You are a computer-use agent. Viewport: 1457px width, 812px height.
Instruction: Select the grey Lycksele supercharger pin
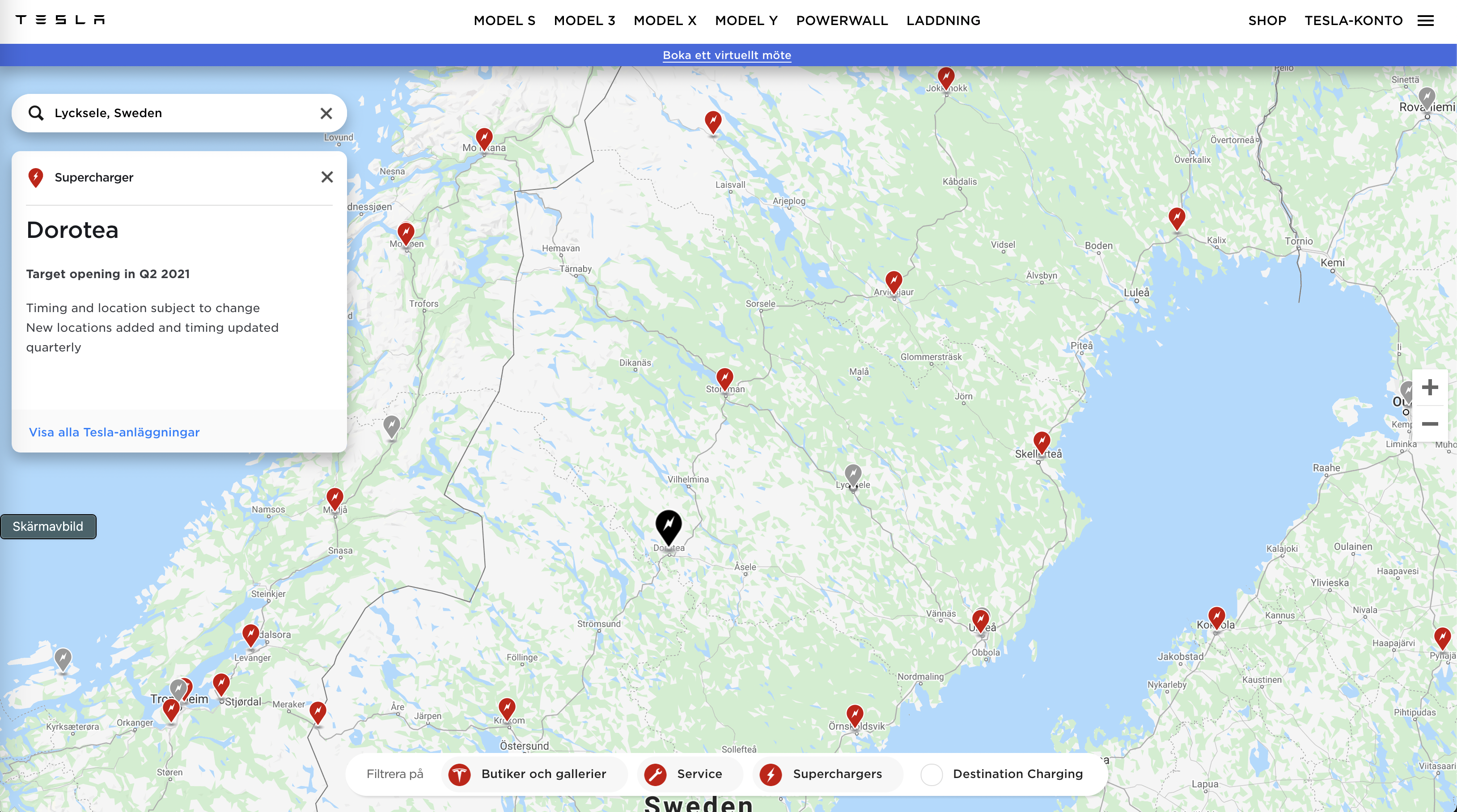tap(853, 475)
